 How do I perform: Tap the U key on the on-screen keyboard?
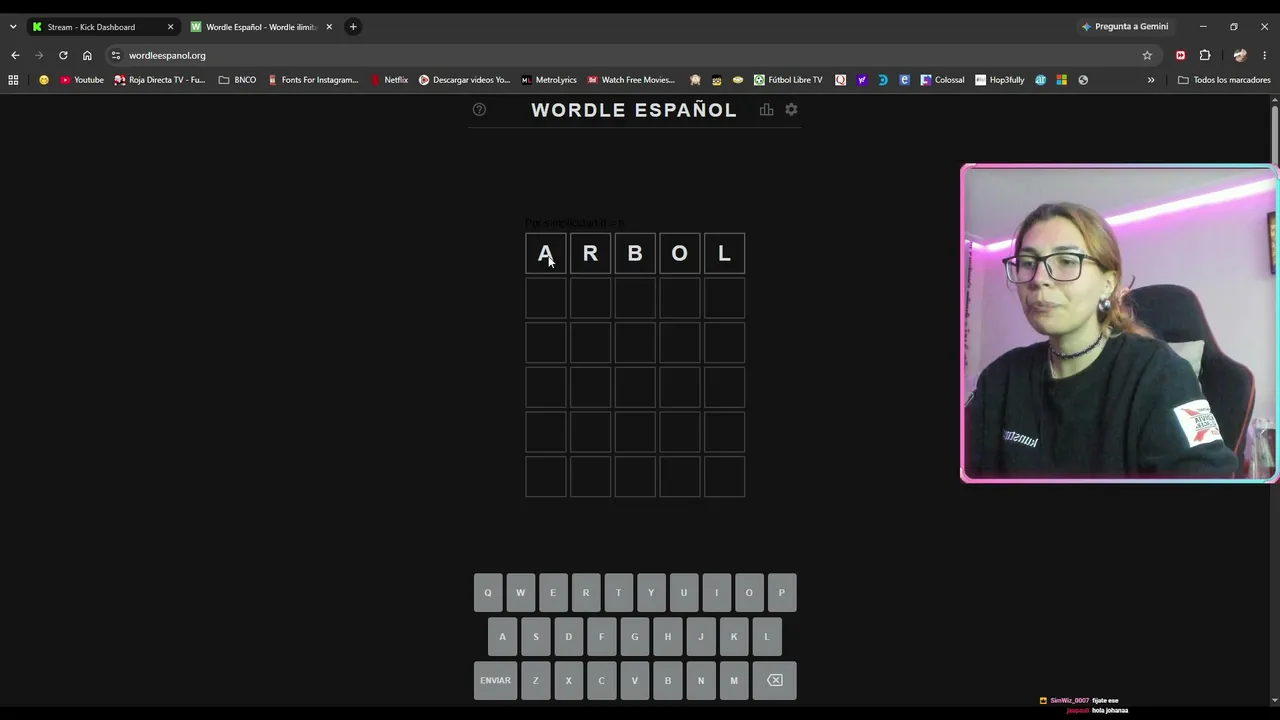pos(684,592)
